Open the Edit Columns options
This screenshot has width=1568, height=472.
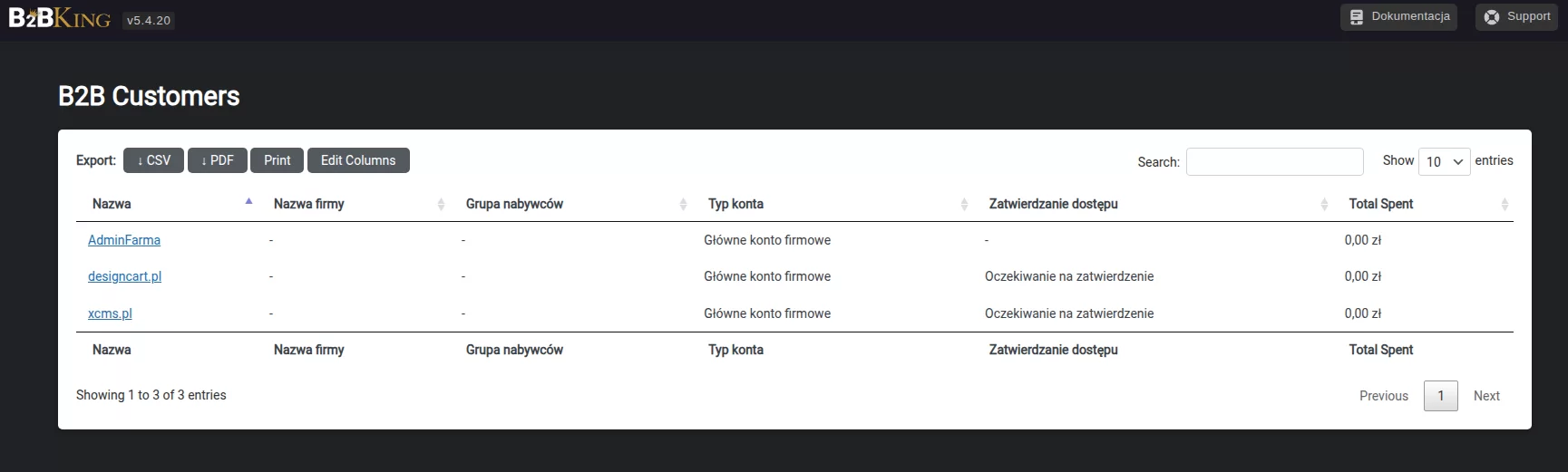coord(358,160)
